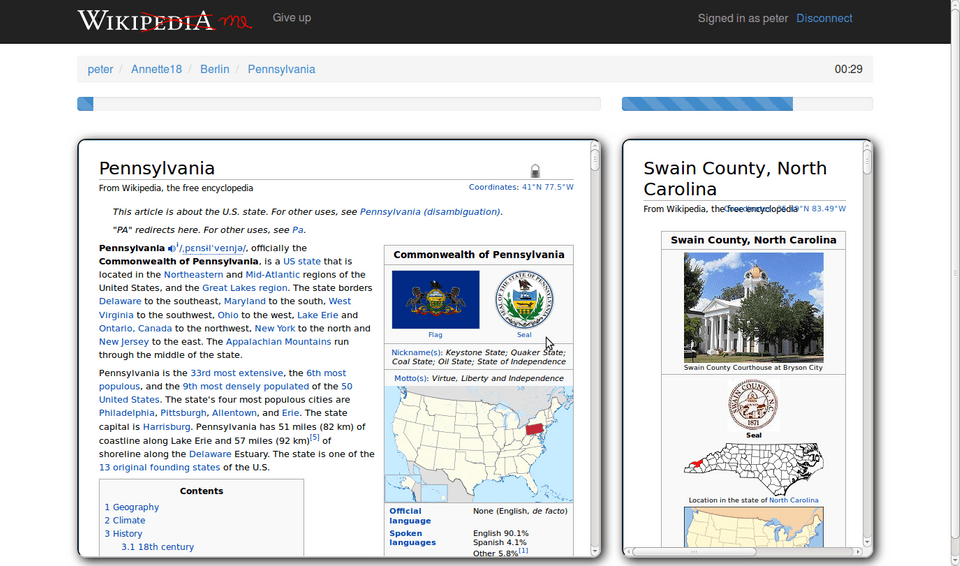The height and width of the screenshot is (566, 960).
Task: Open the Mid-Atlantic link
Action: (272, 275)
